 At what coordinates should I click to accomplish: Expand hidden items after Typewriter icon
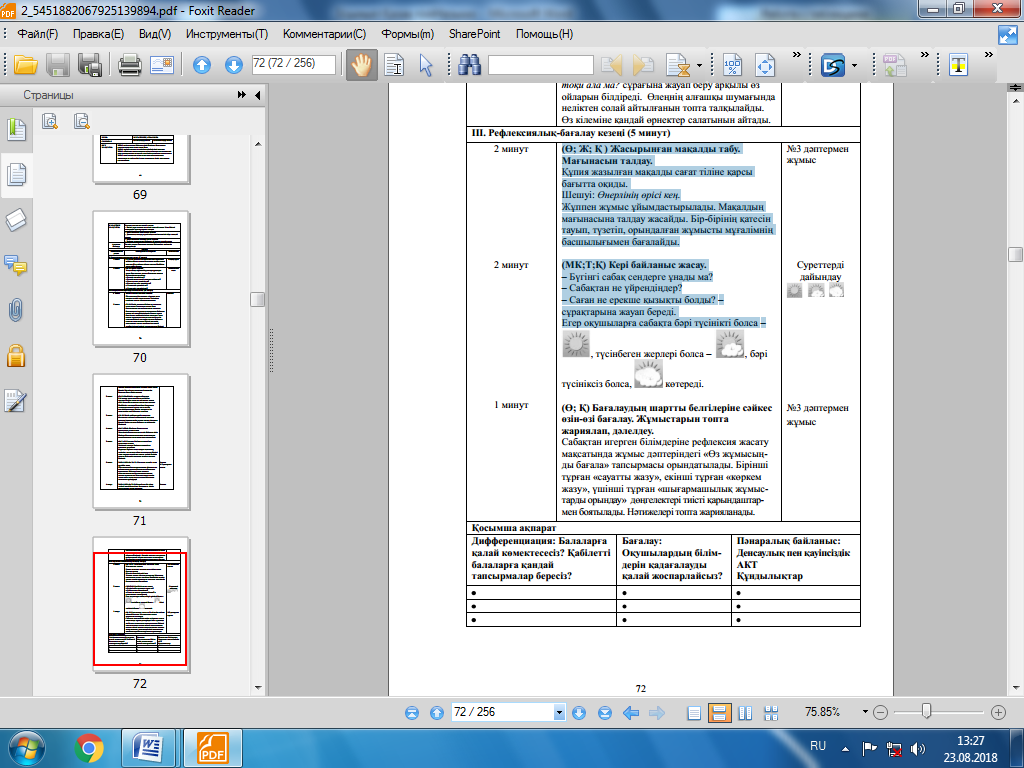point(988,55)
